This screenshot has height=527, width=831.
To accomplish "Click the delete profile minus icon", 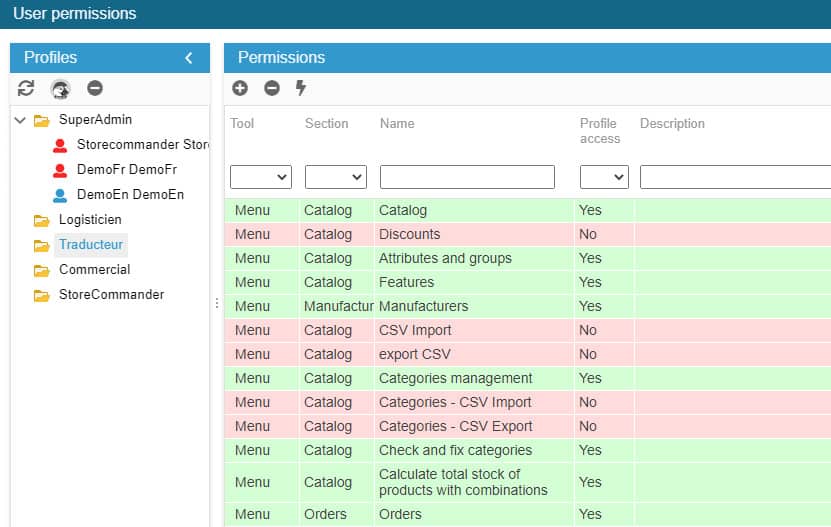I will 95,89.
